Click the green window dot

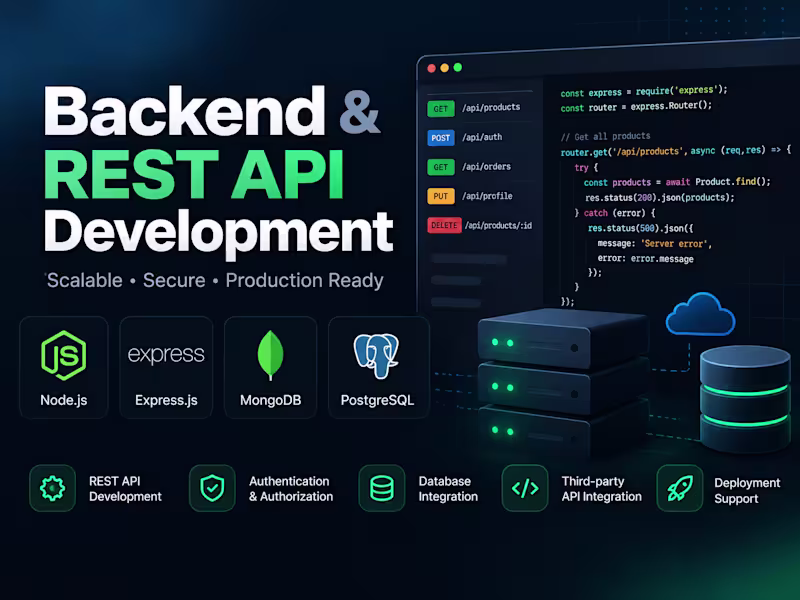(458, 67)
